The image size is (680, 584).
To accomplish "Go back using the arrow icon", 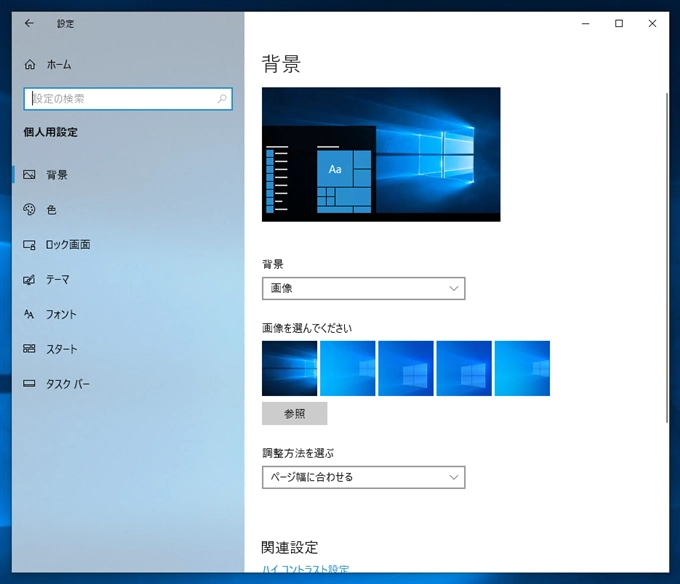I will (x=29, y=23).
